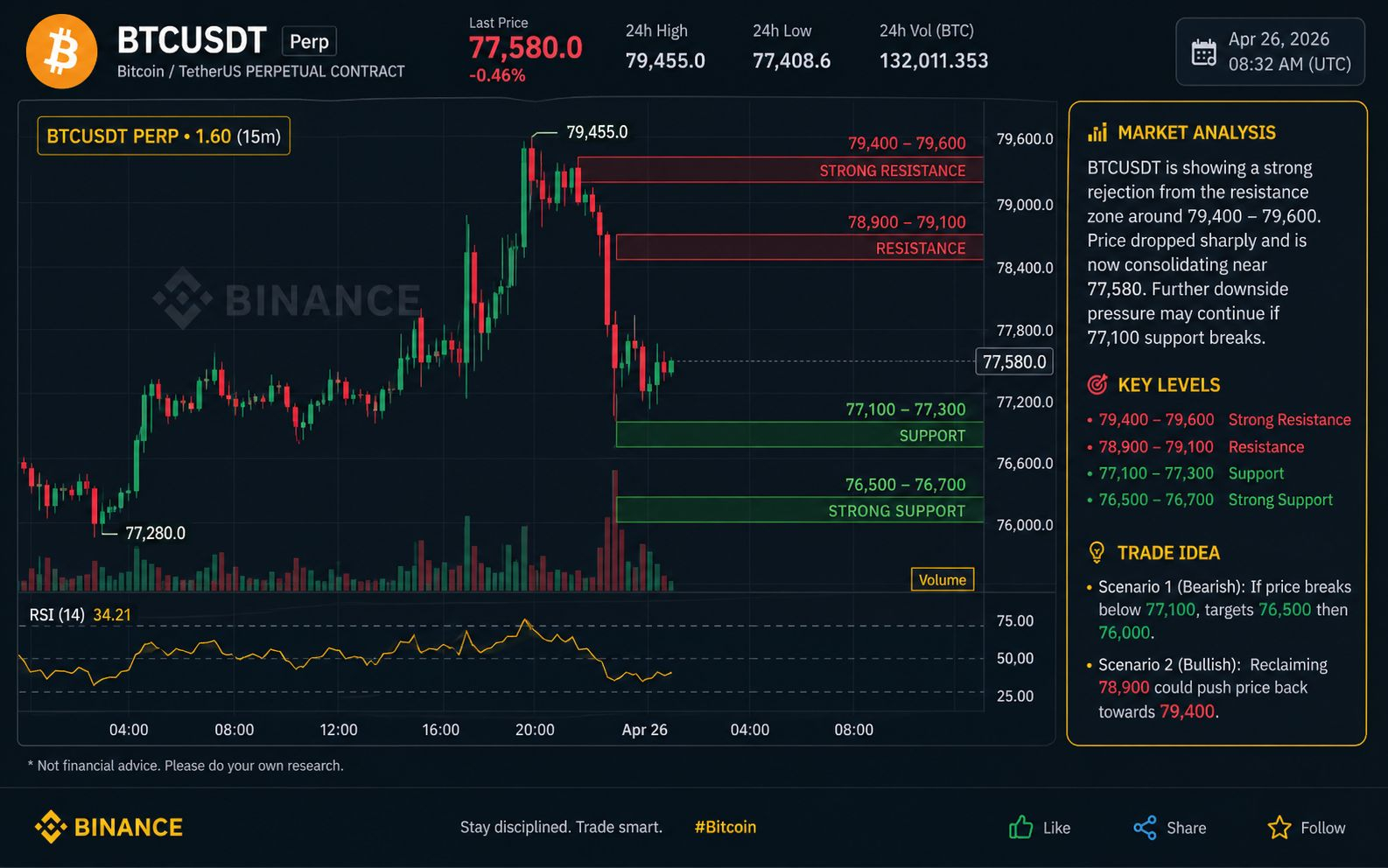Image resolution: width=1388 pixels, height=868 pixels.
Task: Click the Stay disciplined. Trade smart. slogan
Action: pyautogui.click(x=561, y=827)
